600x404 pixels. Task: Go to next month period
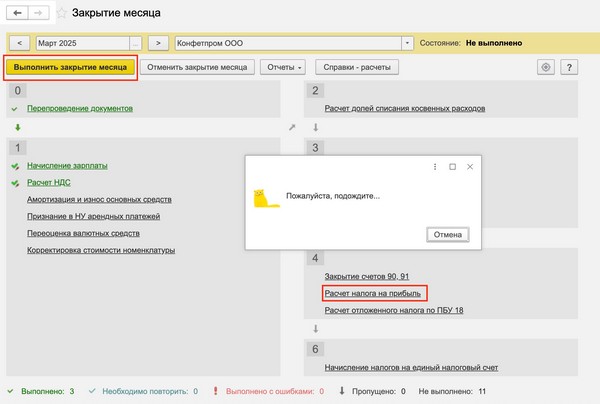click(158, 44)
